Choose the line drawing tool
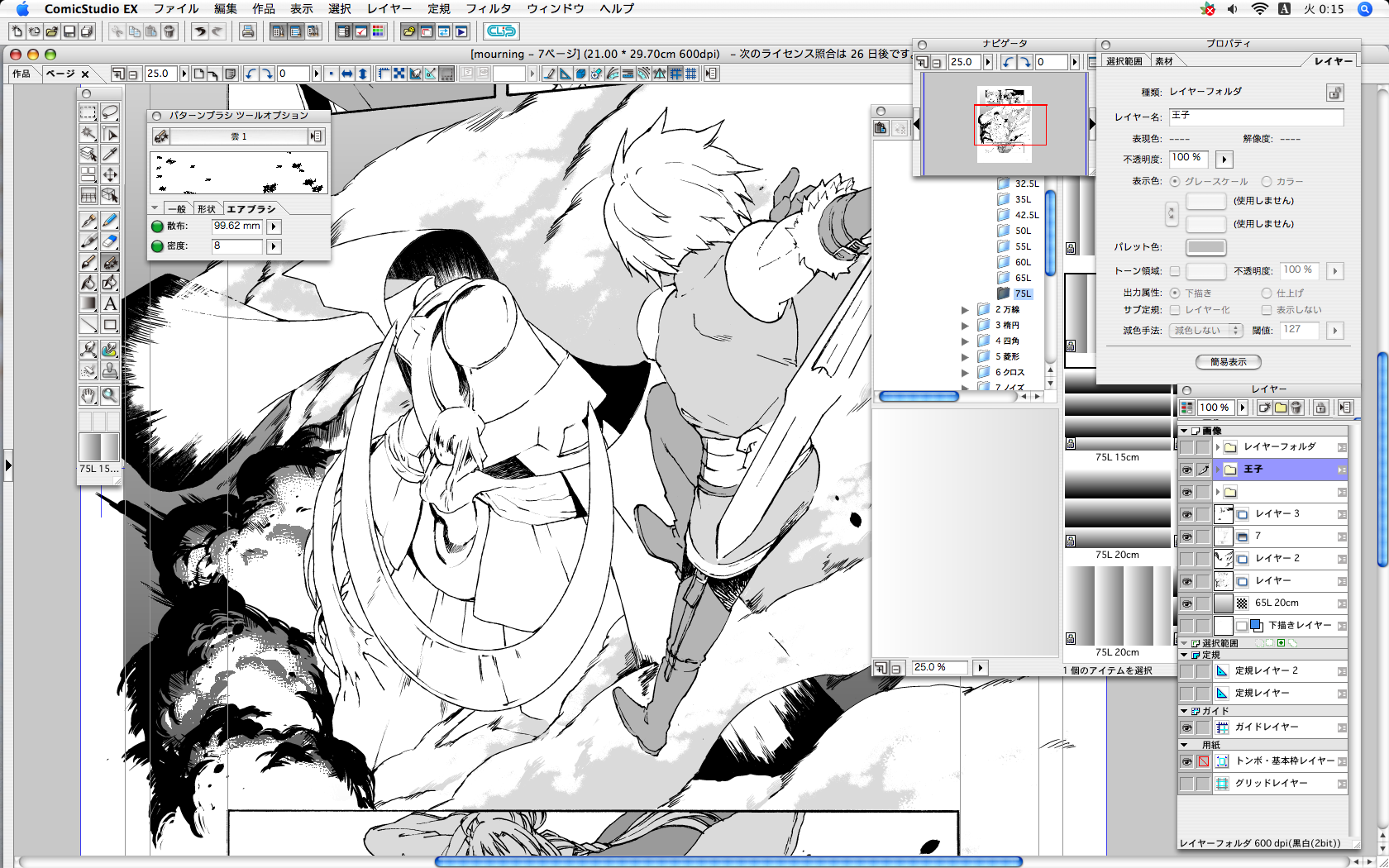The height and width of the screenshot is (868, 1389). coord(88,324)
